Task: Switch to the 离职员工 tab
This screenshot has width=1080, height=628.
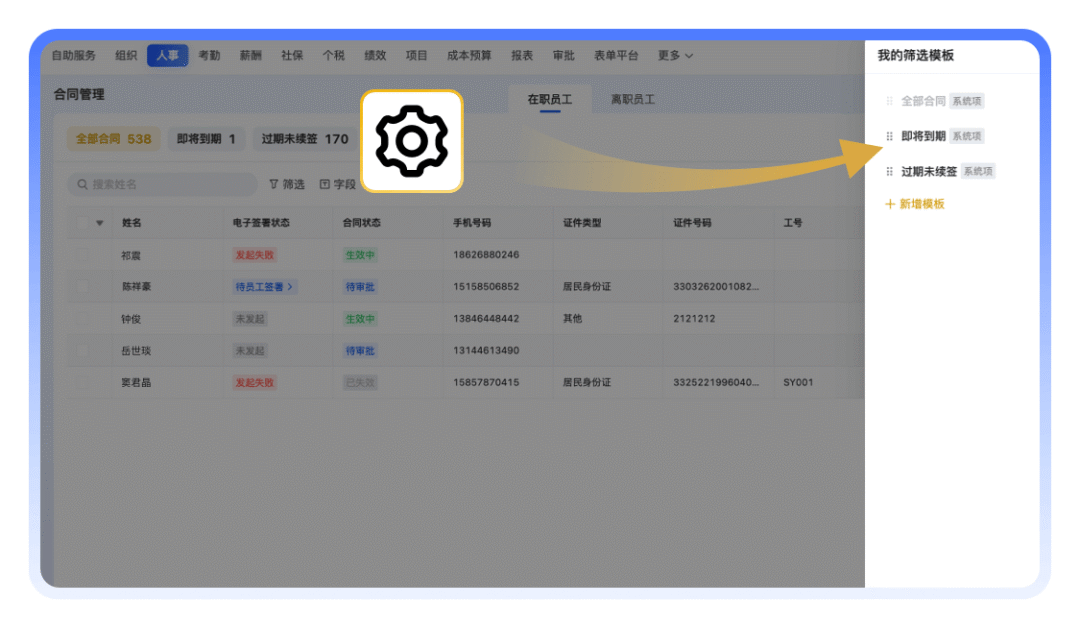Action: (632, 100)
